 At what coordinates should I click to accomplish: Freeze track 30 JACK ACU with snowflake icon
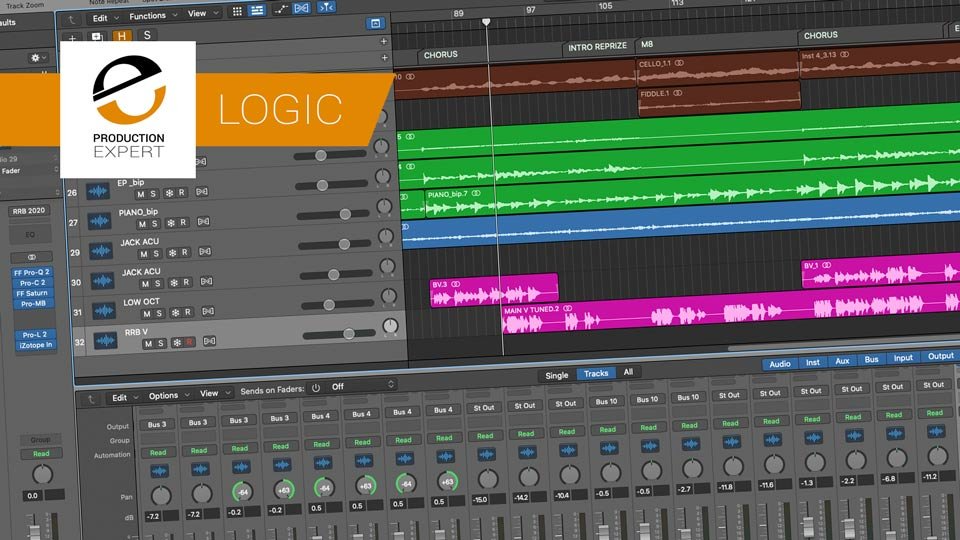point(174,282)
